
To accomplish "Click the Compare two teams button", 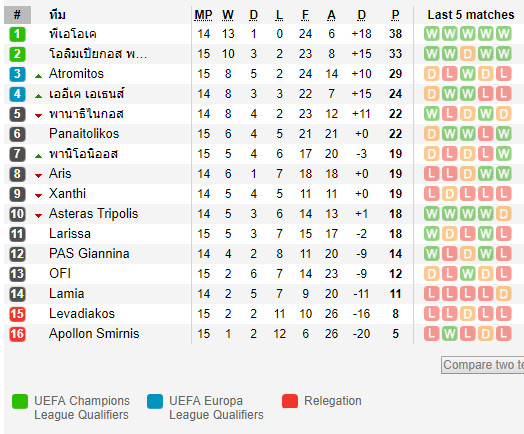I will point(483,365).
